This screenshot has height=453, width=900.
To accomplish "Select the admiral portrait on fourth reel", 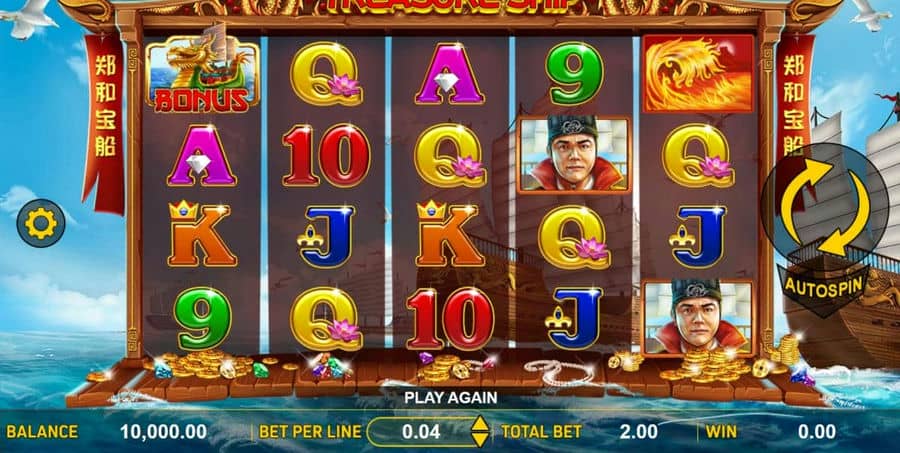I will (573, 154).
